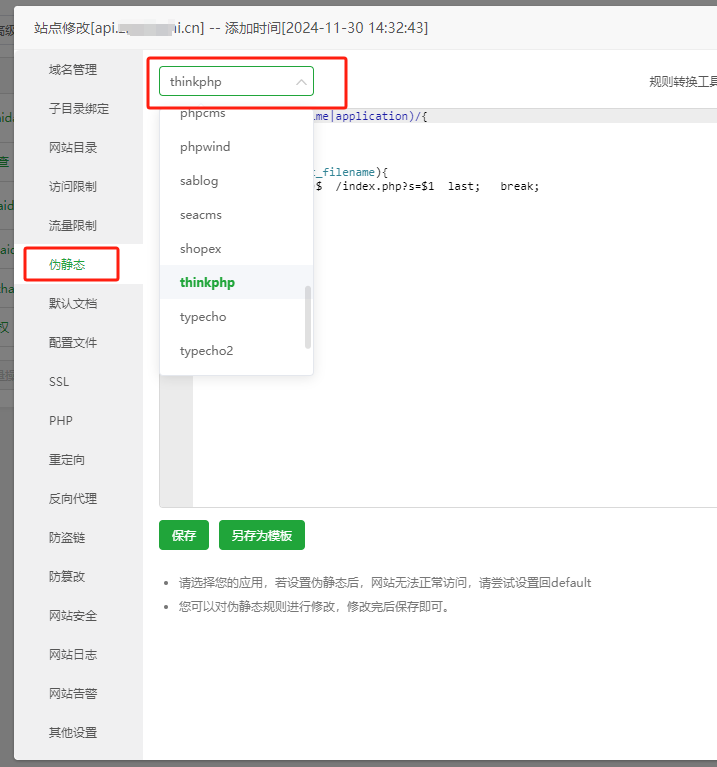Collapse dropdown using the chevron arrow
Screen dimensions: 717x767
click(x=301, y=82)
